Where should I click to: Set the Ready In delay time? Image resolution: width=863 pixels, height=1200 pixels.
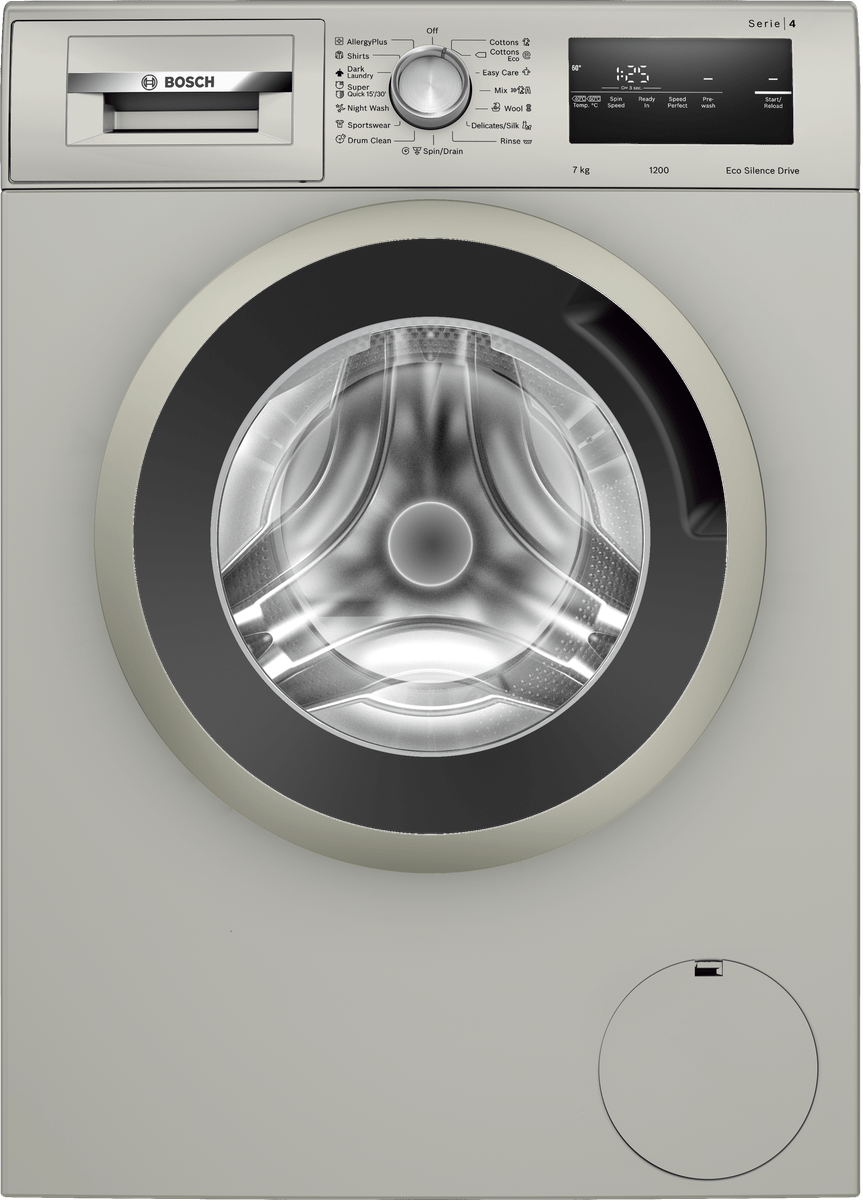[647, 102]
